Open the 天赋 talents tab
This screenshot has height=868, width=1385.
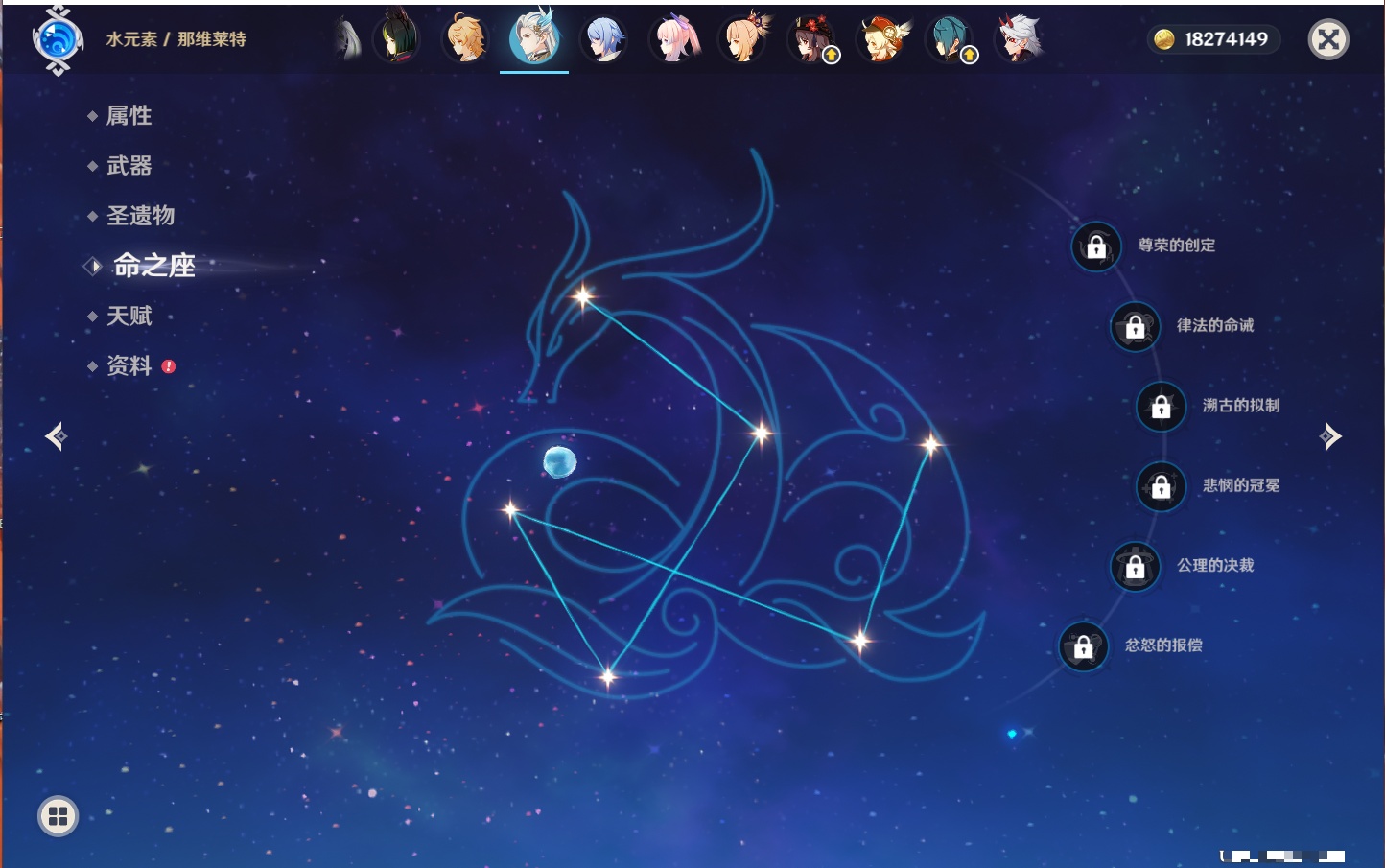[x=129, y=316]
